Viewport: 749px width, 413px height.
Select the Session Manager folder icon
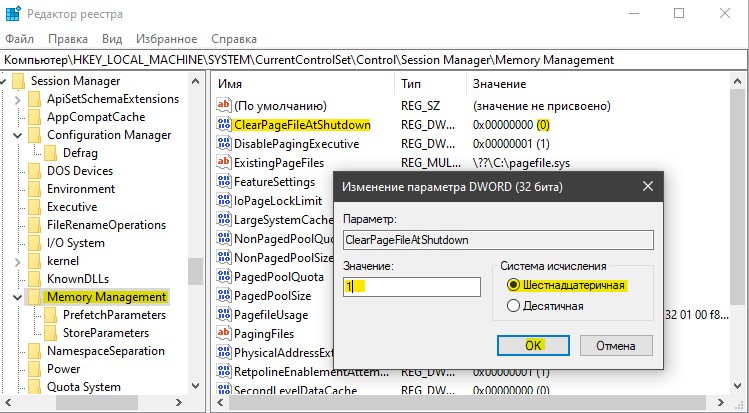[19, 81]
